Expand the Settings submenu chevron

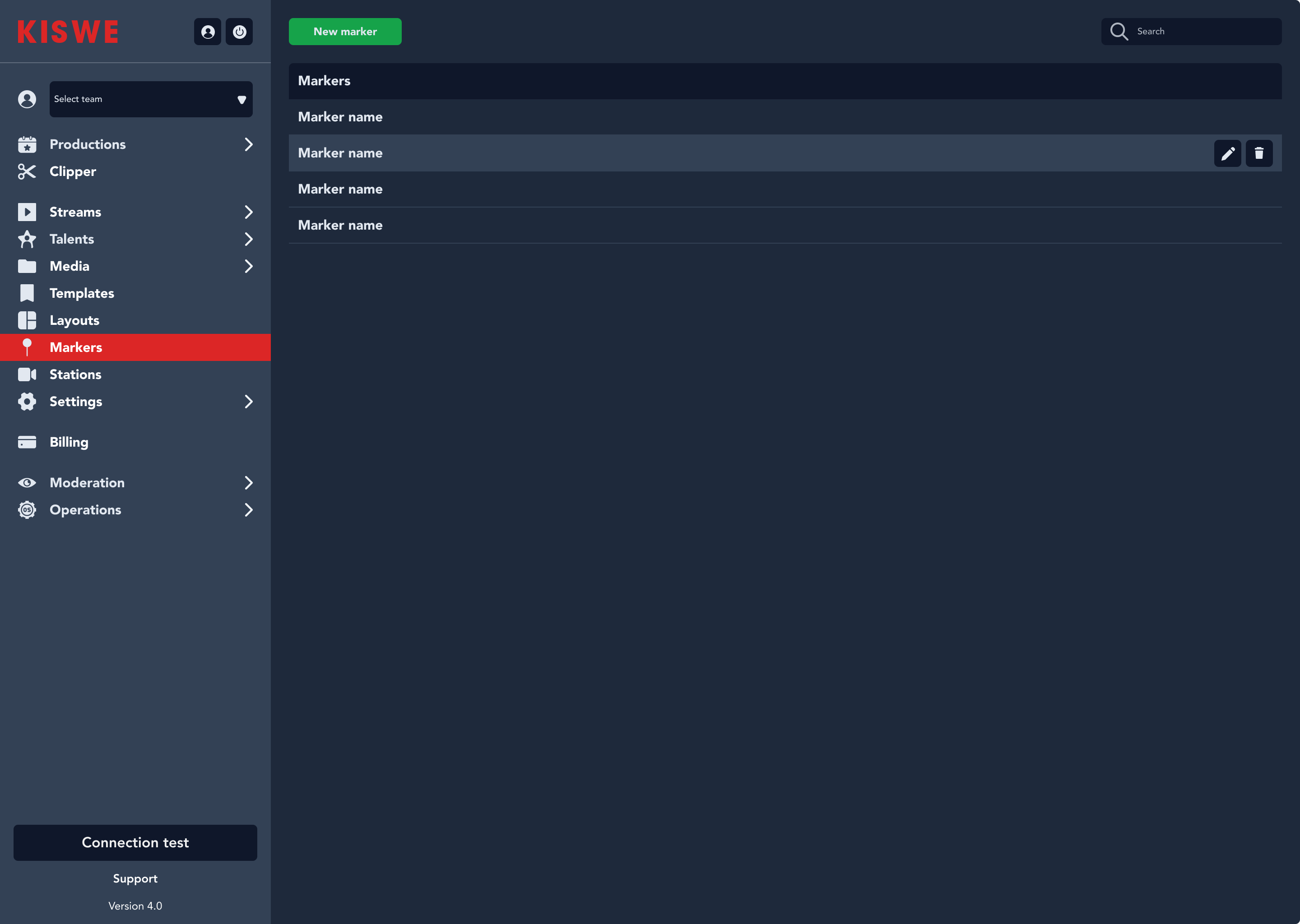248,402
